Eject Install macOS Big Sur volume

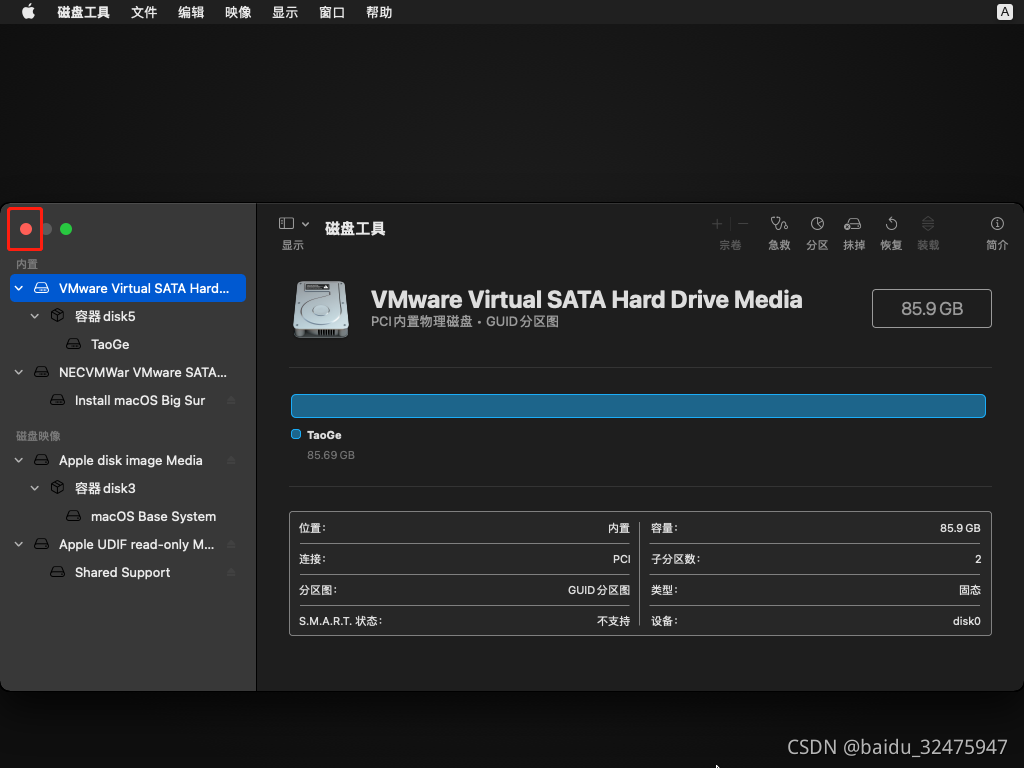[x=231, y=400]
